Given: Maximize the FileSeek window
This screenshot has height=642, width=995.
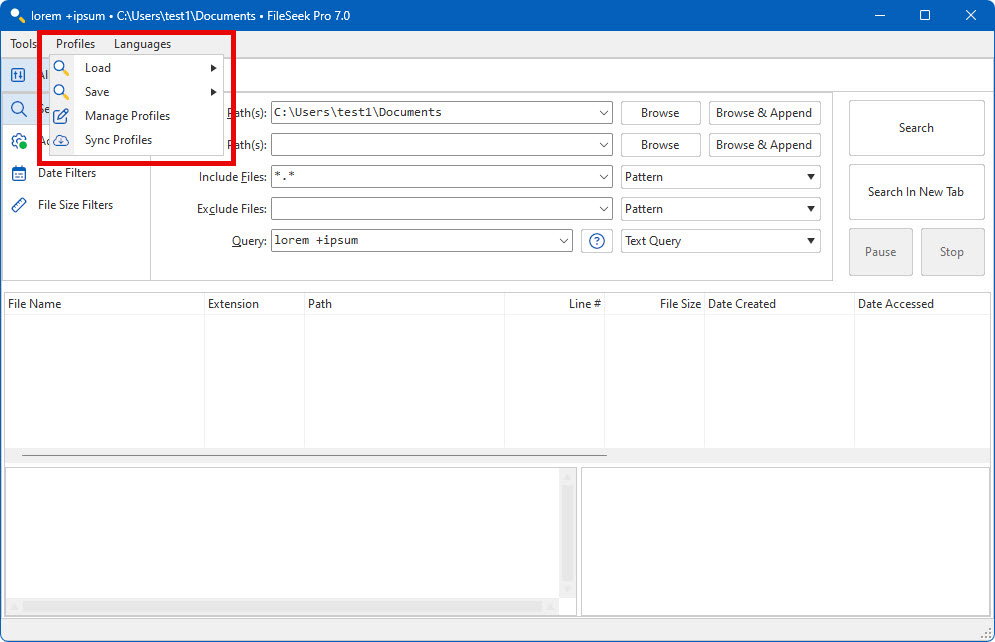Looking at the screenshot, I should tap(925, 15).
